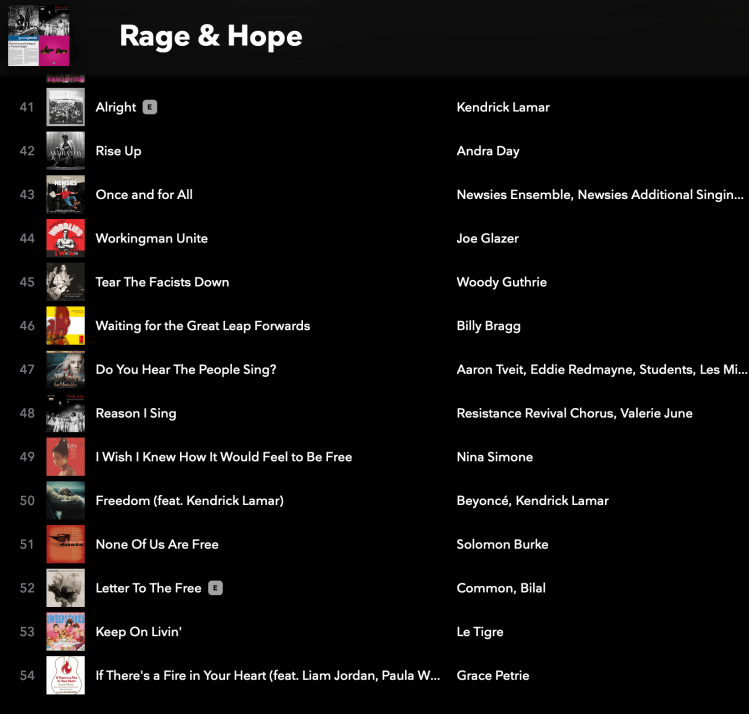
Task: Click the explicit badge next to Letter To The Free
Action: point(215,588)
